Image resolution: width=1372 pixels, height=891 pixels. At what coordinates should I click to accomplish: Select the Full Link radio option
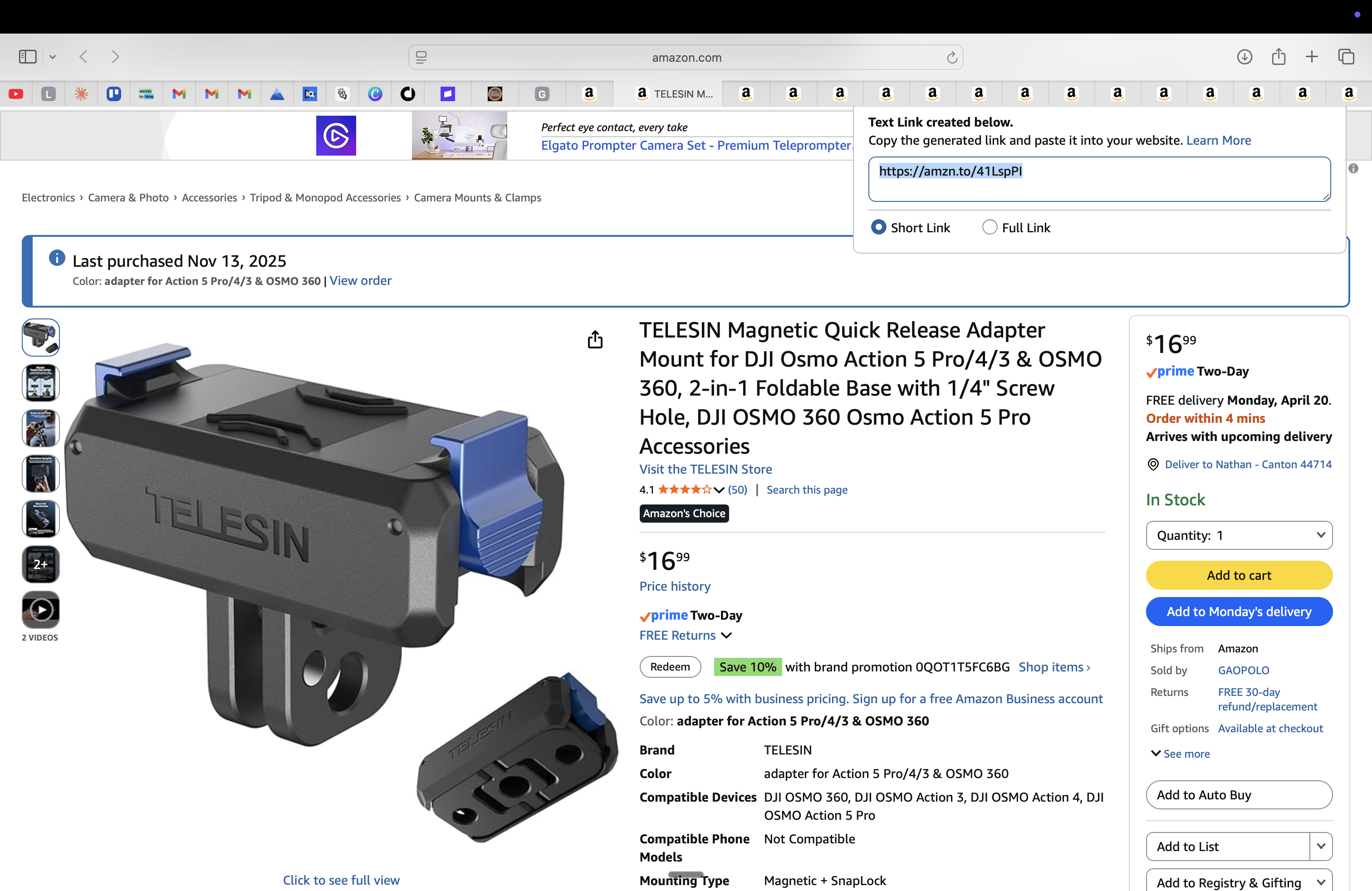coord(990,227)
